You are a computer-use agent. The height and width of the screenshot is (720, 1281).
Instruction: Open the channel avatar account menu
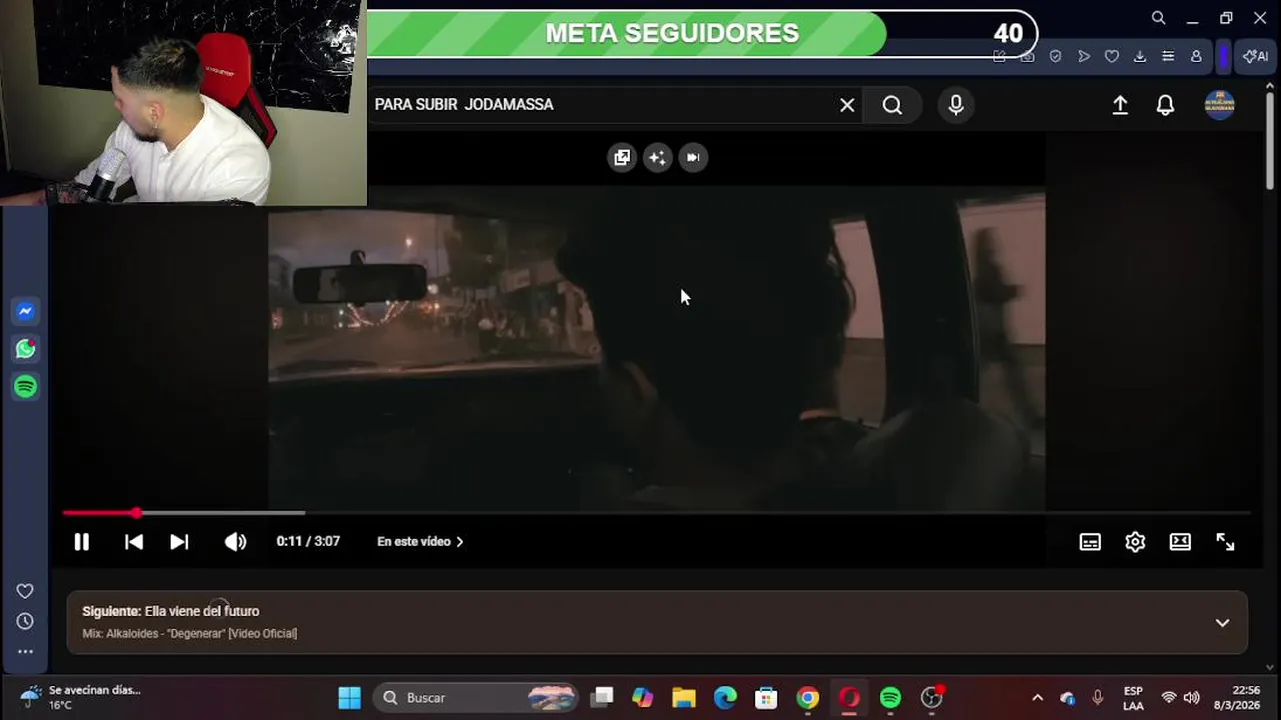coord(1219,105)
